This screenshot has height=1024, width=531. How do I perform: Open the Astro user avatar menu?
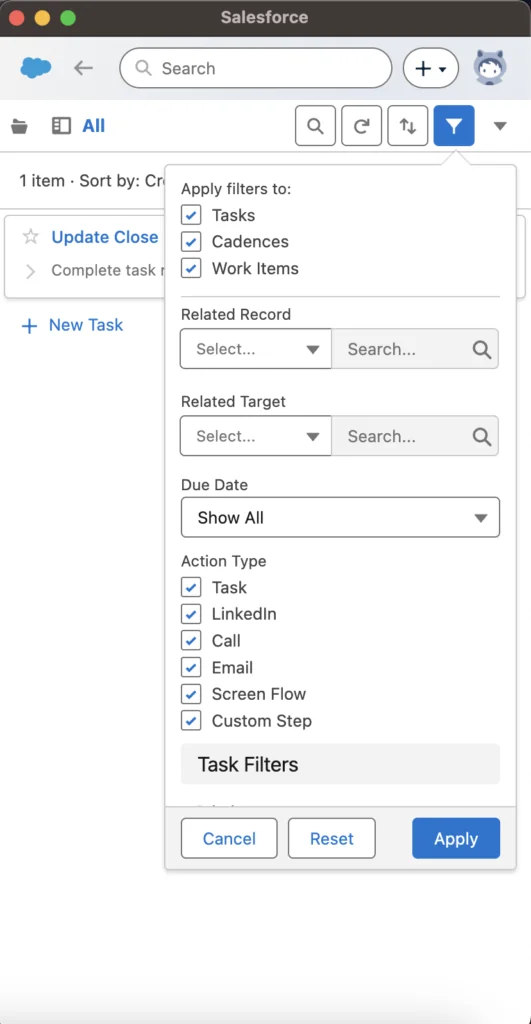[x=490, y=68]
